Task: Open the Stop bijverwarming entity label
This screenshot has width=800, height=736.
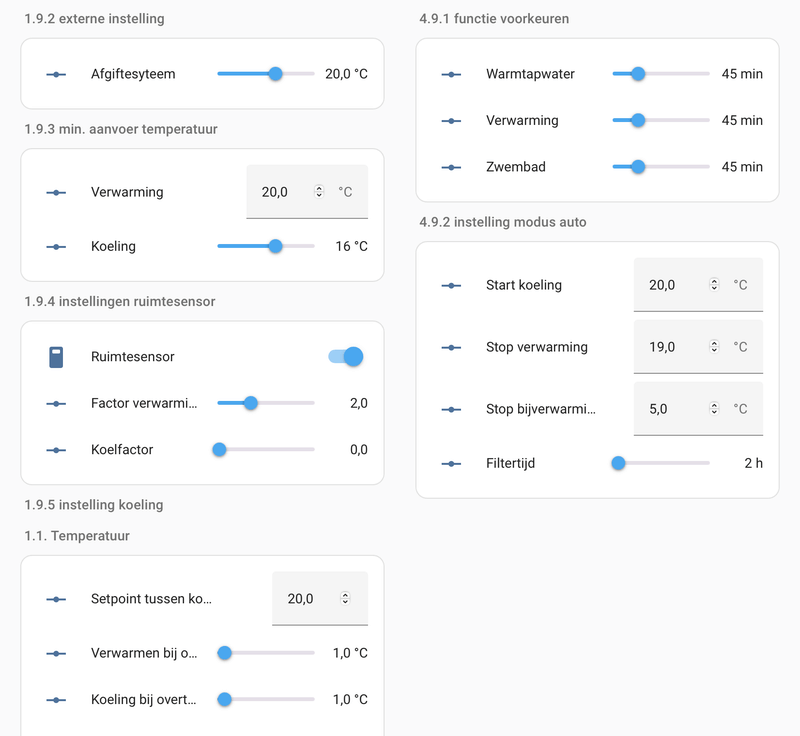Action: 540,409
